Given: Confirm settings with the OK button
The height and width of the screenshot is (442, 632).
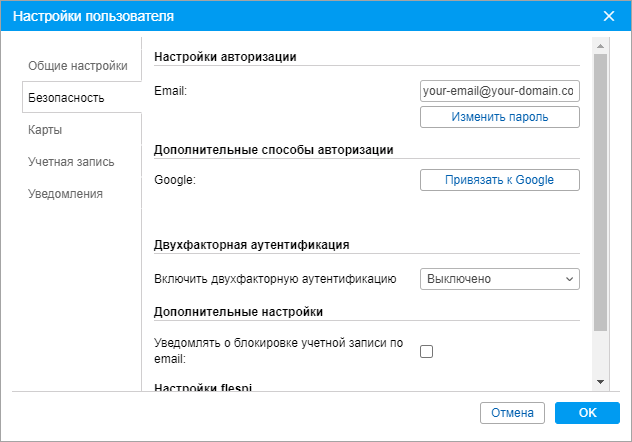Looking at the screenshot, I should pos(587,413).
